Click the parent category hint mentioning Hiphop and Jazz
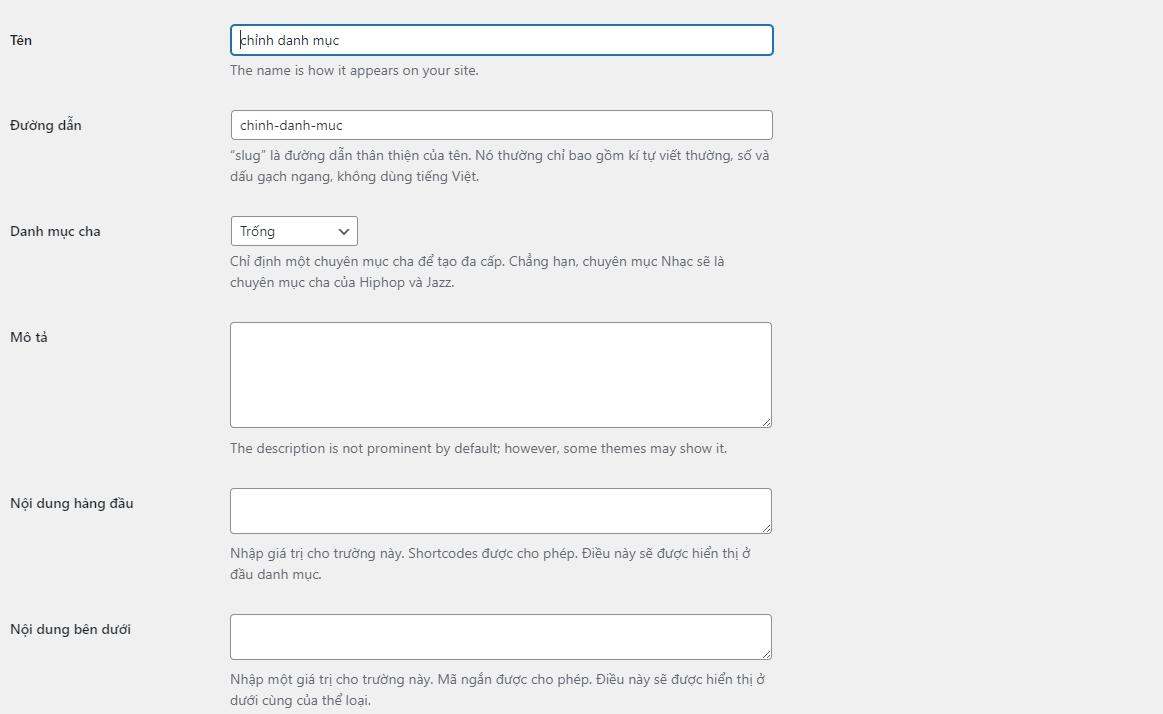The height and width of the screenshot is (714, 1163). point(476,272)
